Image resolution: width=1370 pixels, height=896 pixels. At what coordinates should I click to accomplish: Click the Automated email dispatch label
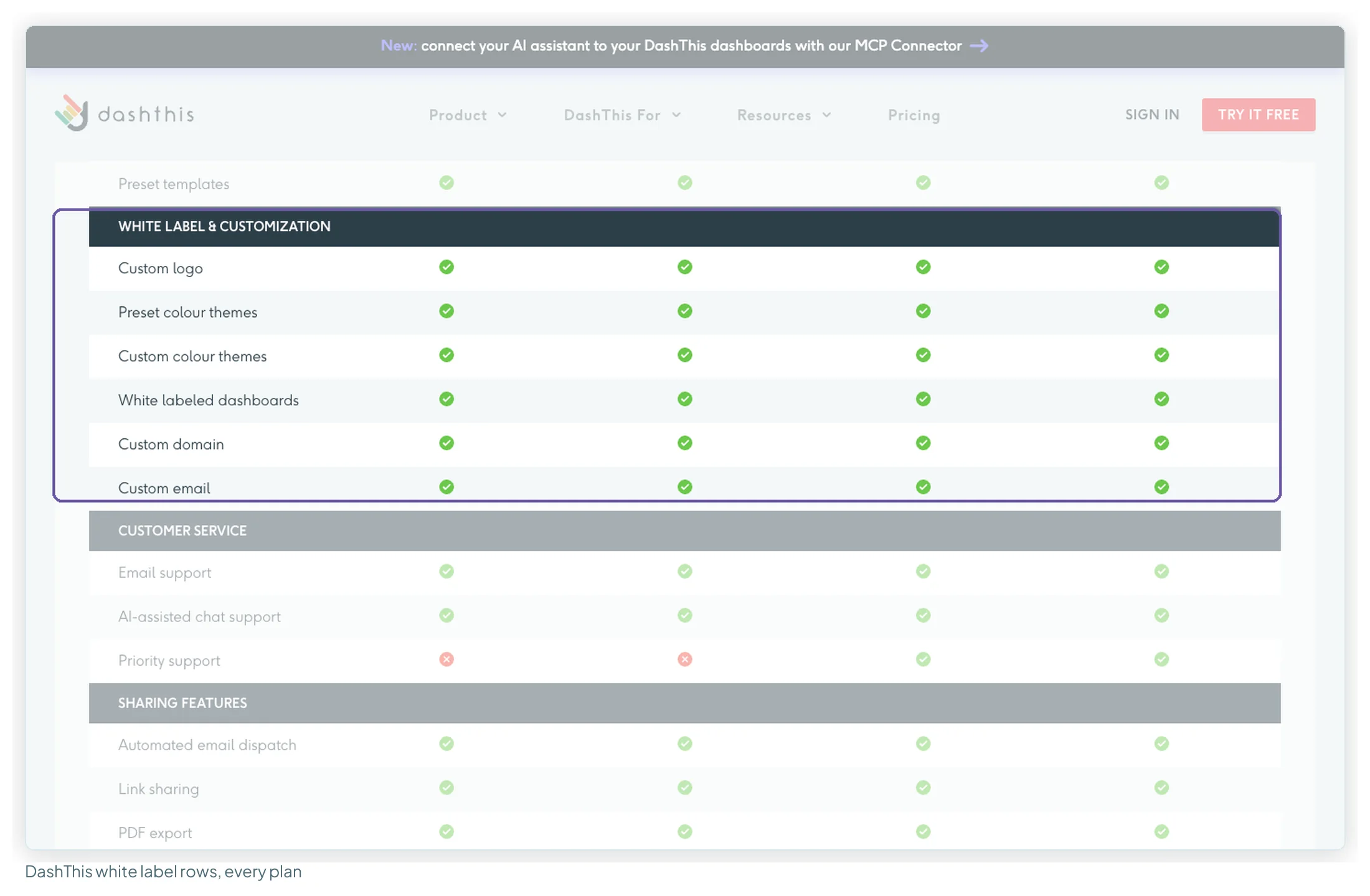click(207, 745)
